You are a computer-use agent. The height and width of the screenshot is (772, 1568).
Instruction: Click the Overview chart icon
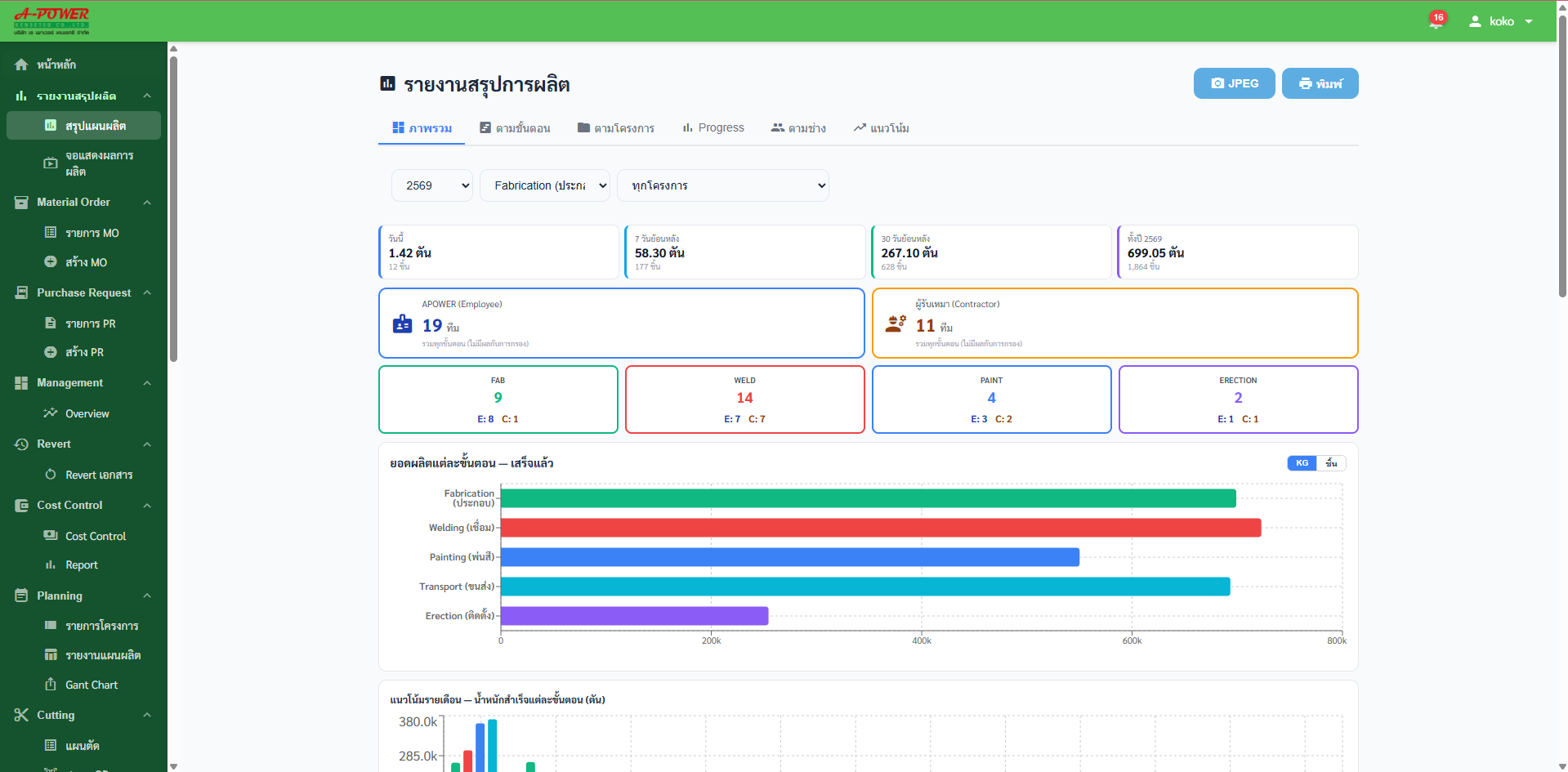tap(51, 413)
